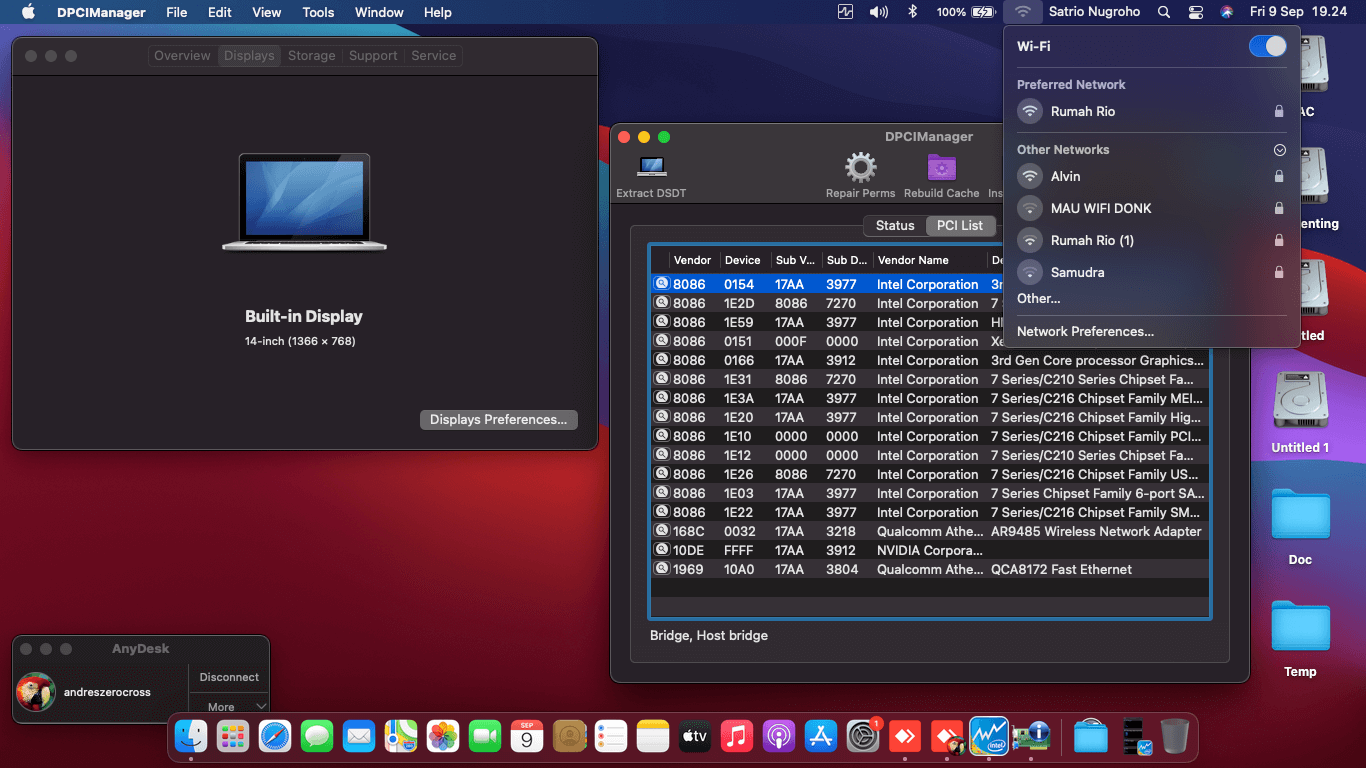1366x768 pixels.
Task: Click the Vendor Name column header
Action: tap(930, 260)
